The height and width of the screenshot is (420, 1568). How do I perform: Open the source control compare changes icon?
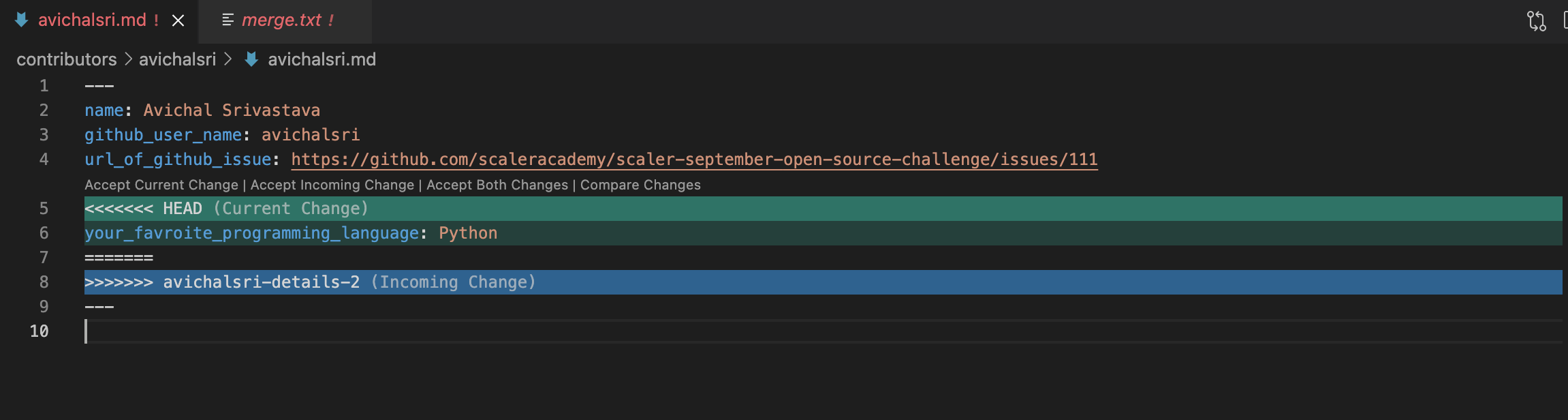pos(1536,20)
